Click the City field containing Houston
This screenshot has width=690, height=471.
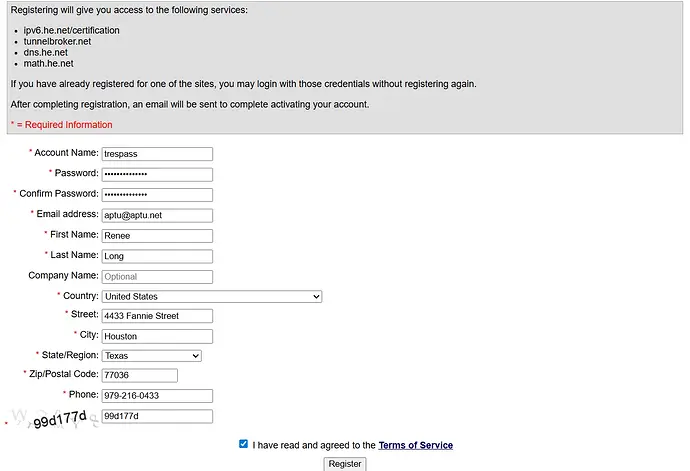157,336
